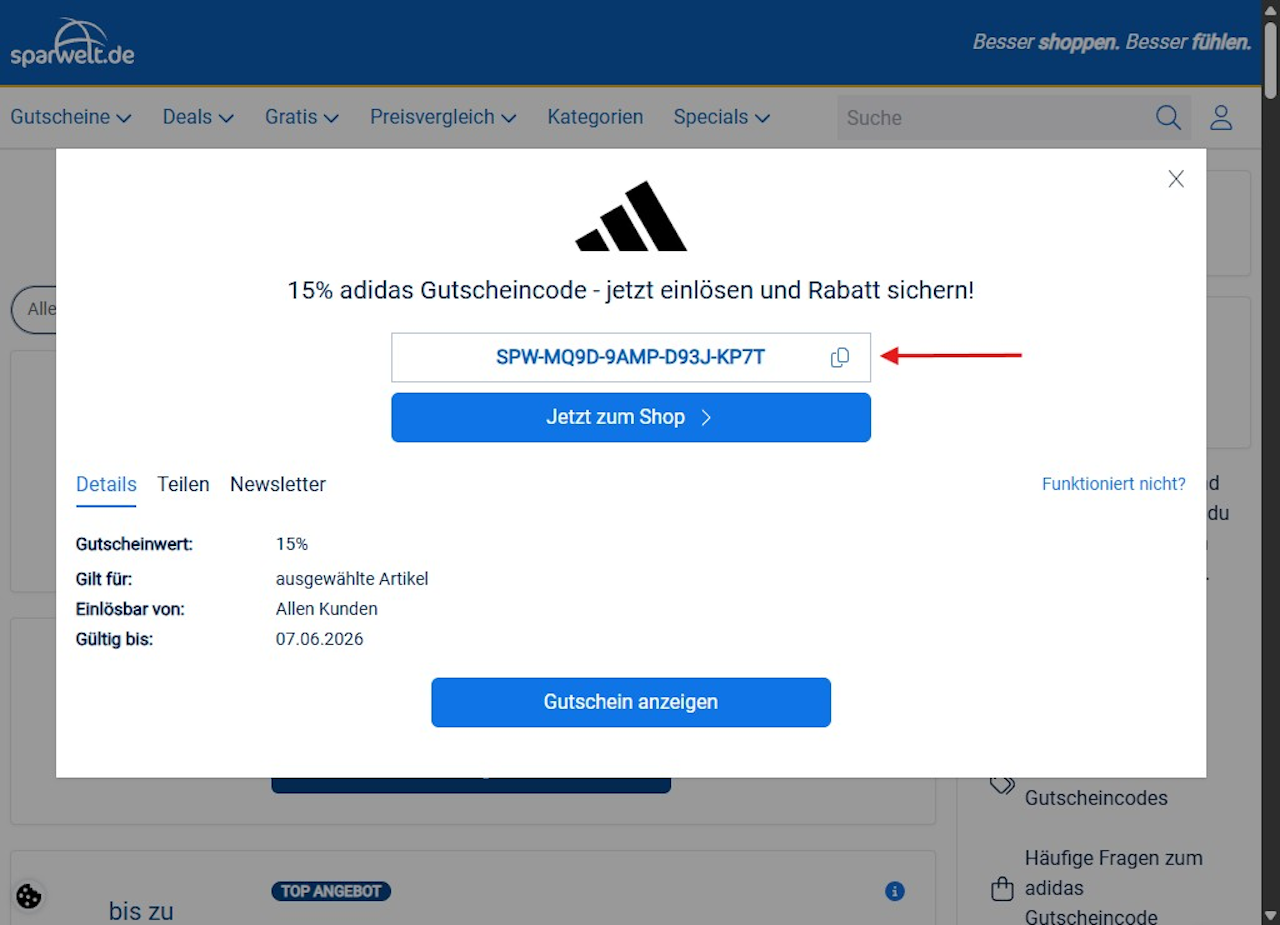Click the search magnifier icon
Viewport: 1280px width, 925px height.
click(x=1168, y=118)
